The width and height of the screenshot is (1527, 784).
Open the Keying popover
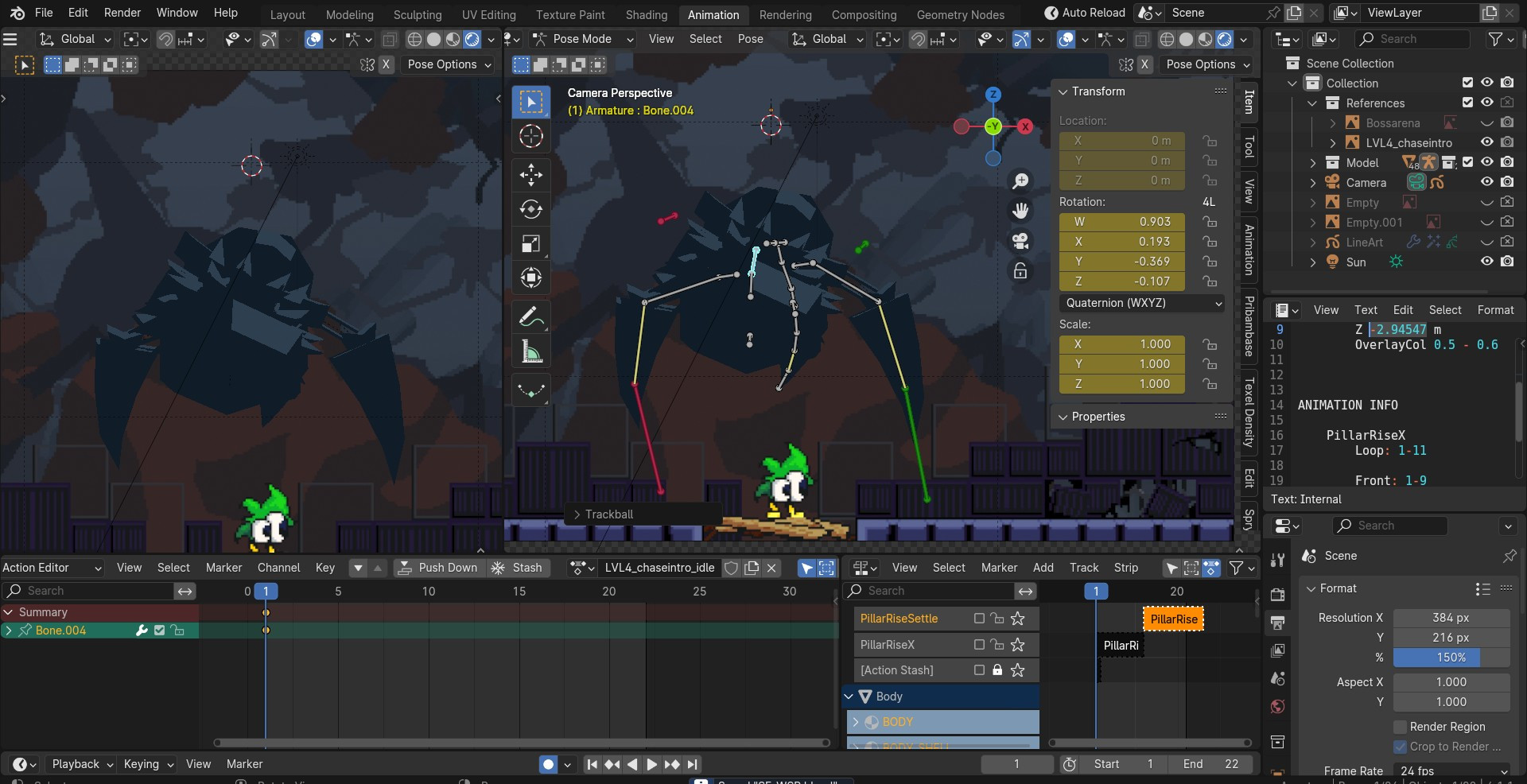click(148, 764)
